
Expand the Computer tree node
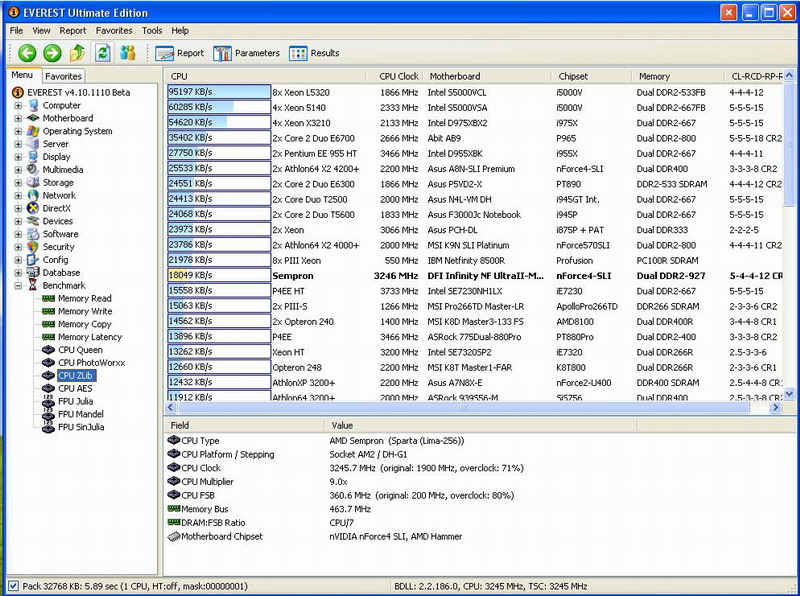[18, 105]
